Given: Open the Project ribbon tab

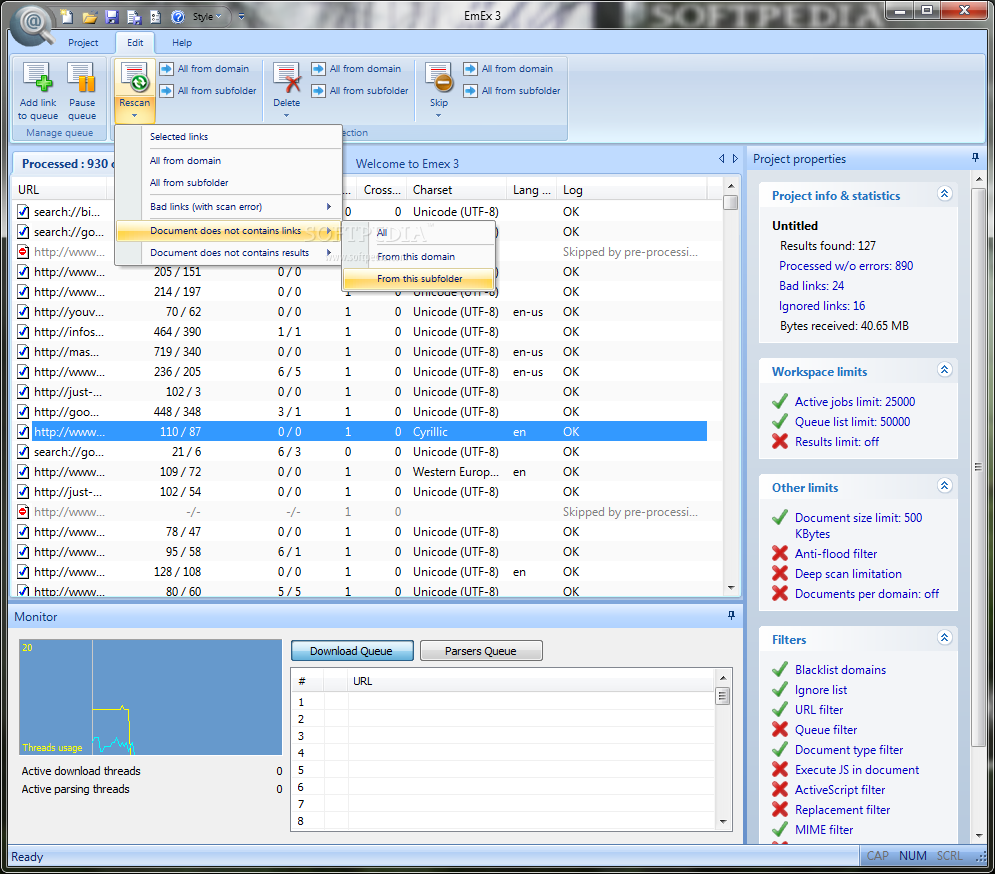Looking at the screenshot, I should click(x=83, y=43).
